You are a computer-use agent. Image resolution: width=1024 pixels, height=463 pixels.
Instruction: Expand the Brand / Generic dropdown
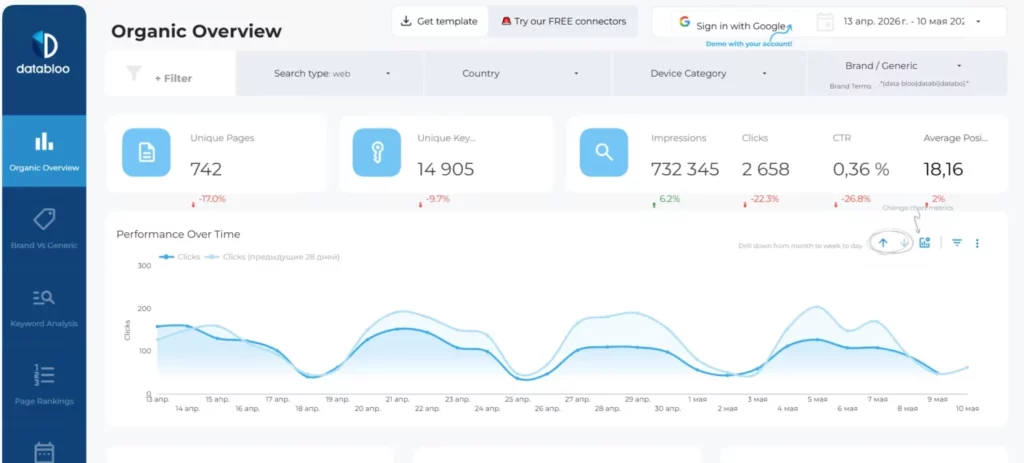point(904,65)
